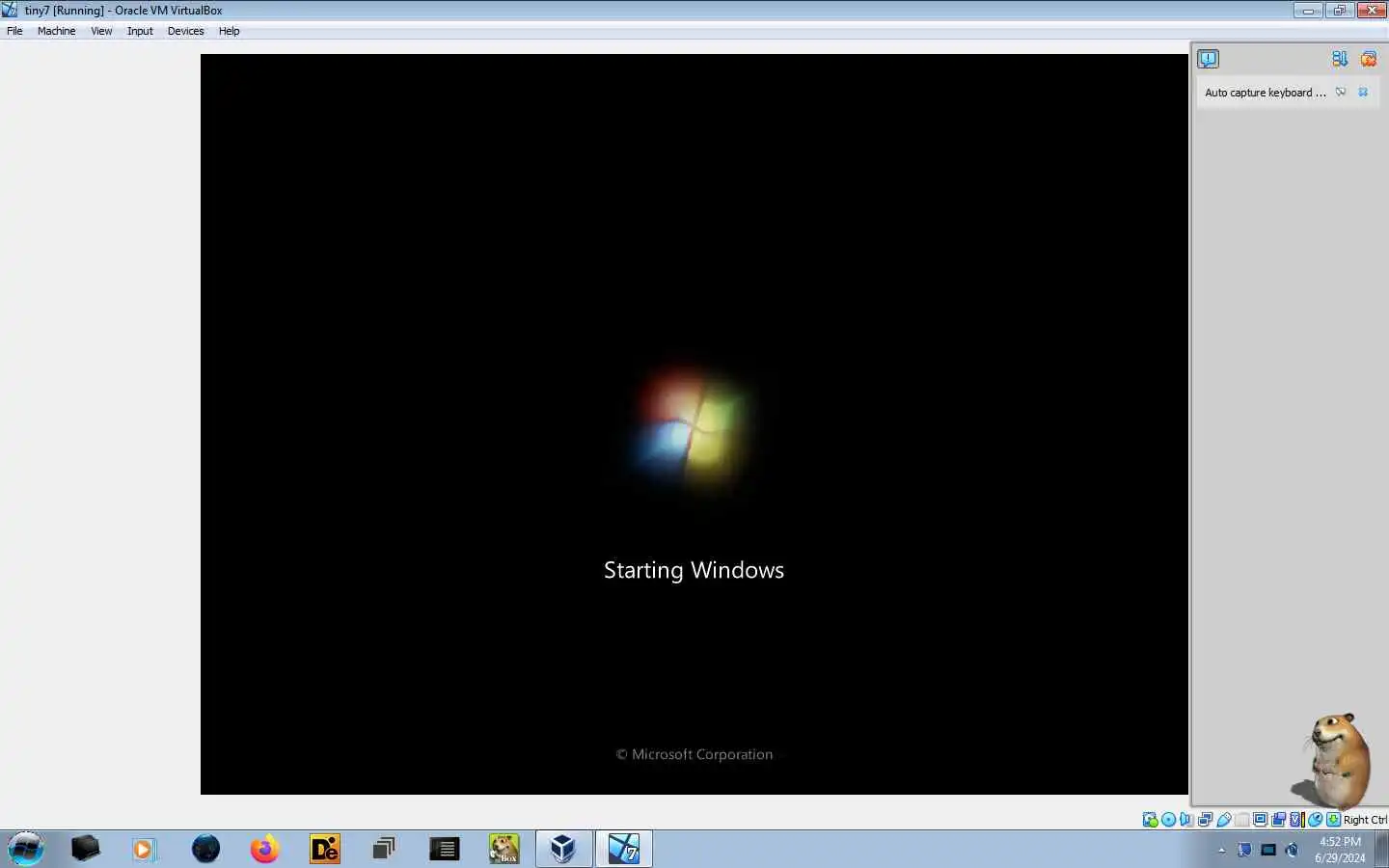Toggle the notification center speech-bubble icon
The height and width of the screenshot is (868, 1389).
(x=1208, y=59)
